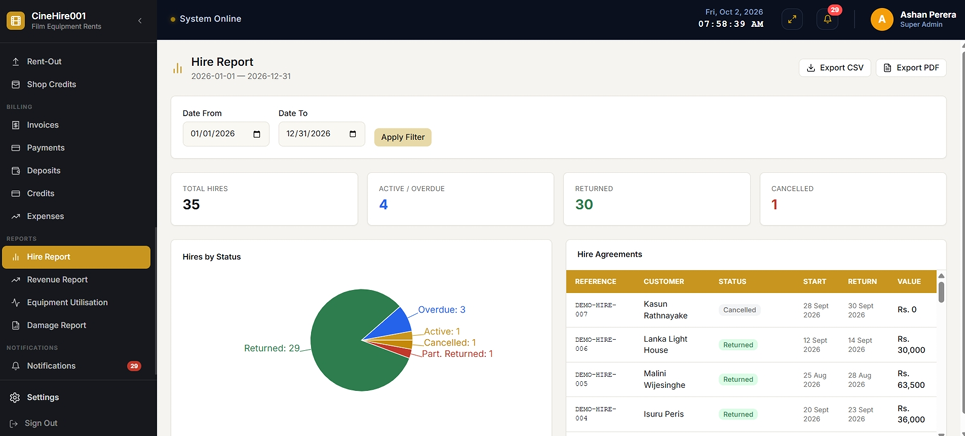Click the Ashan Perera user name
This screenshot has width=965, height=436.
[x=928, y=15]
